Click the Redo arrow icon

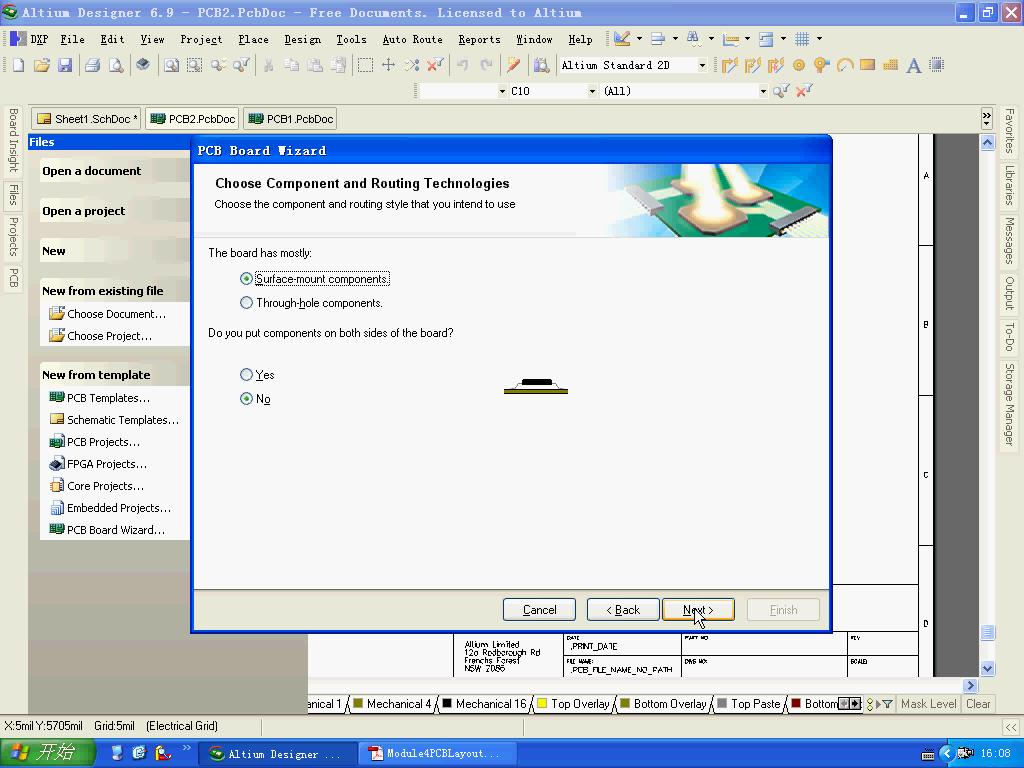click(486, 65)
